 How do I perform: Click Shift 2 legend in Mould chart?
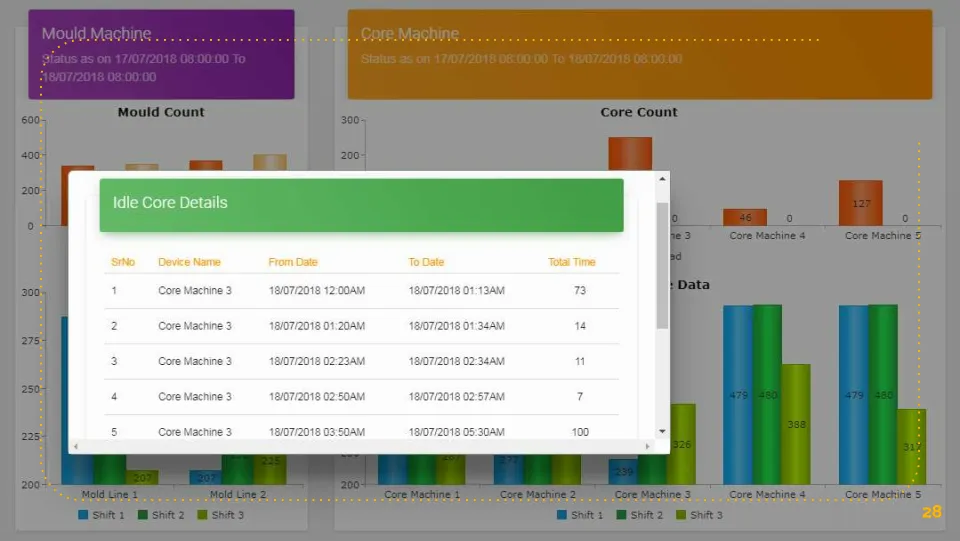161,515
